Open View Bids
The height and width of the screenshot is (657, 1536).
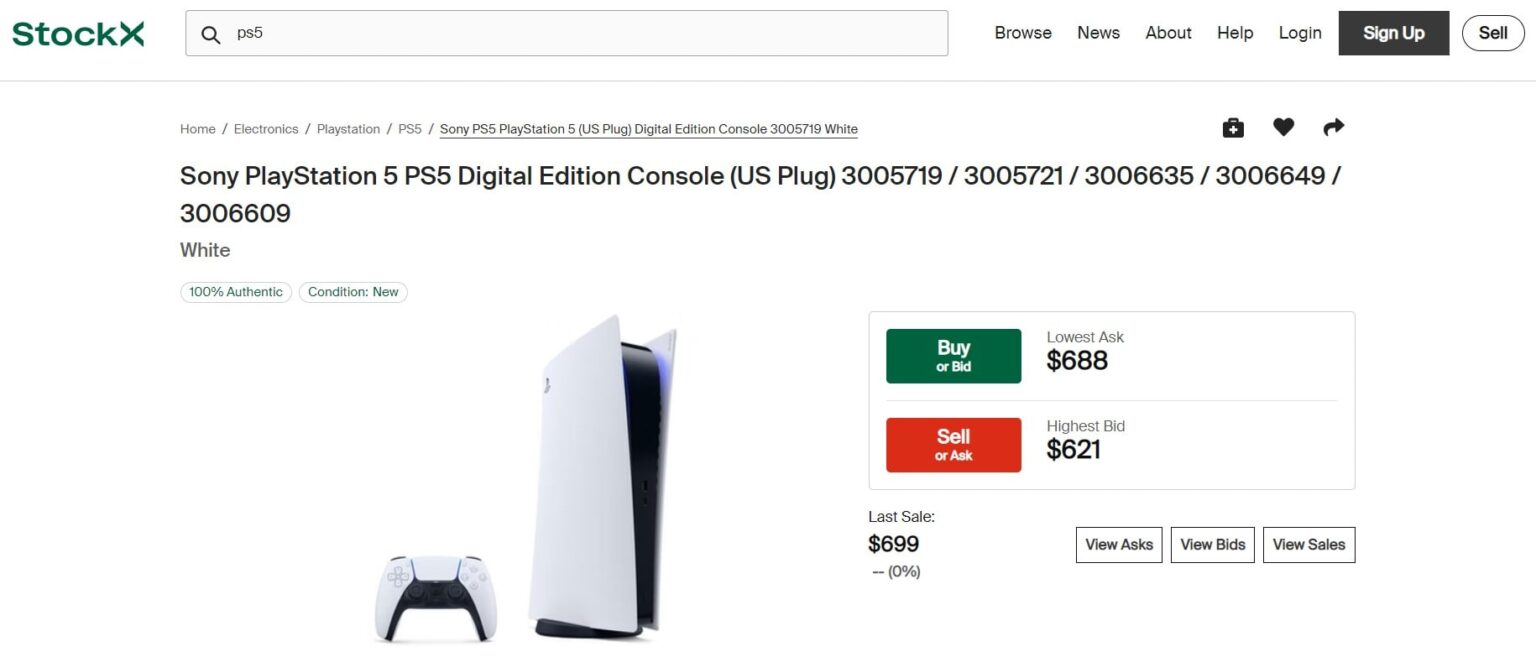1212,544
